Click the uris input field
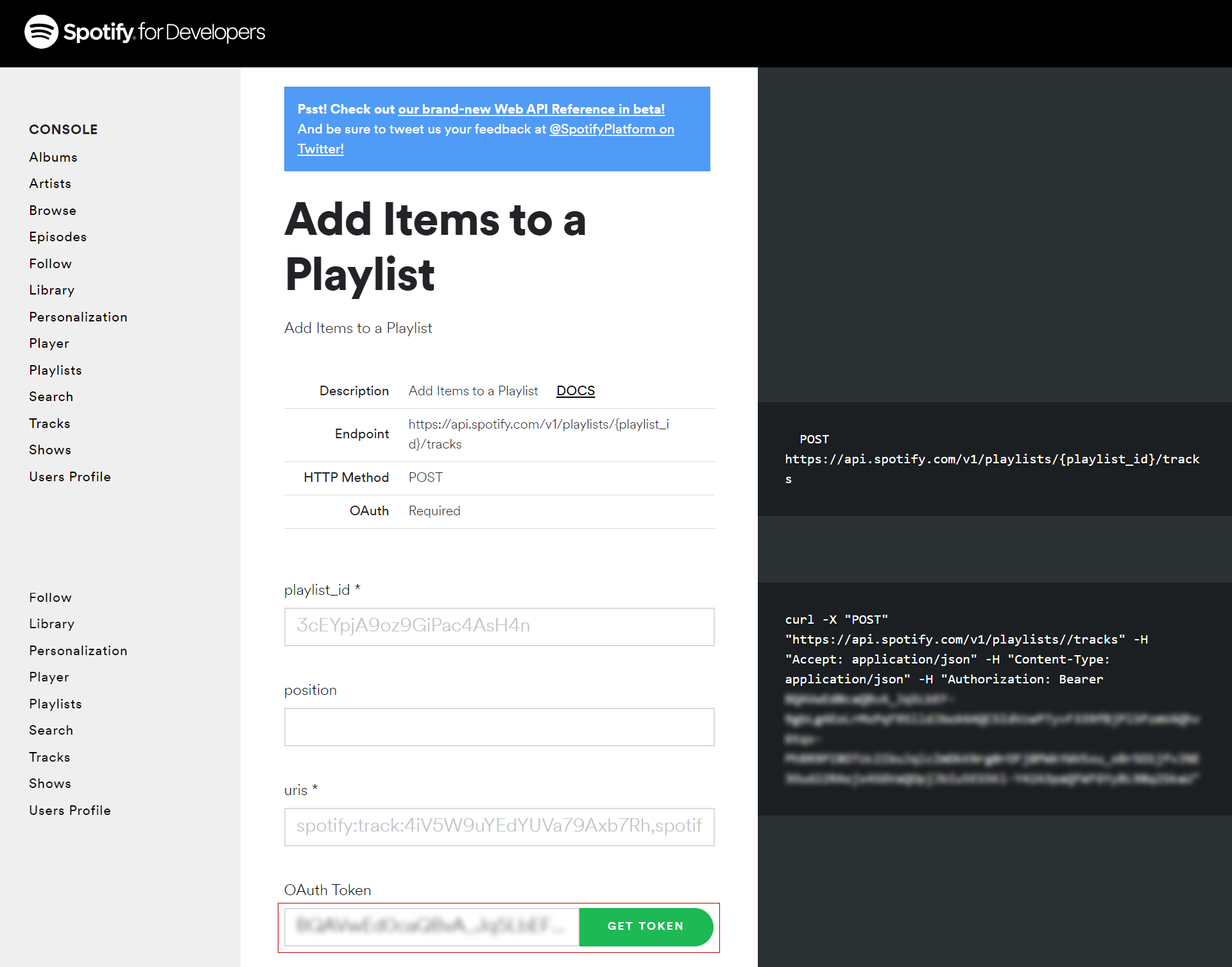This screenshot has width=1232, height=967. [499, 826]
